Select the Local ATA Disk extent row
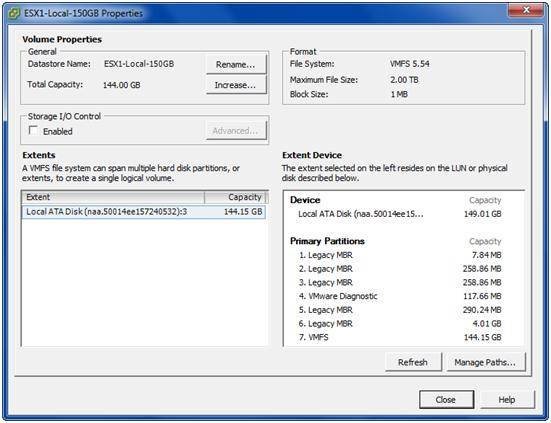Viewport: 551px width, 423px height. point(143,212)
